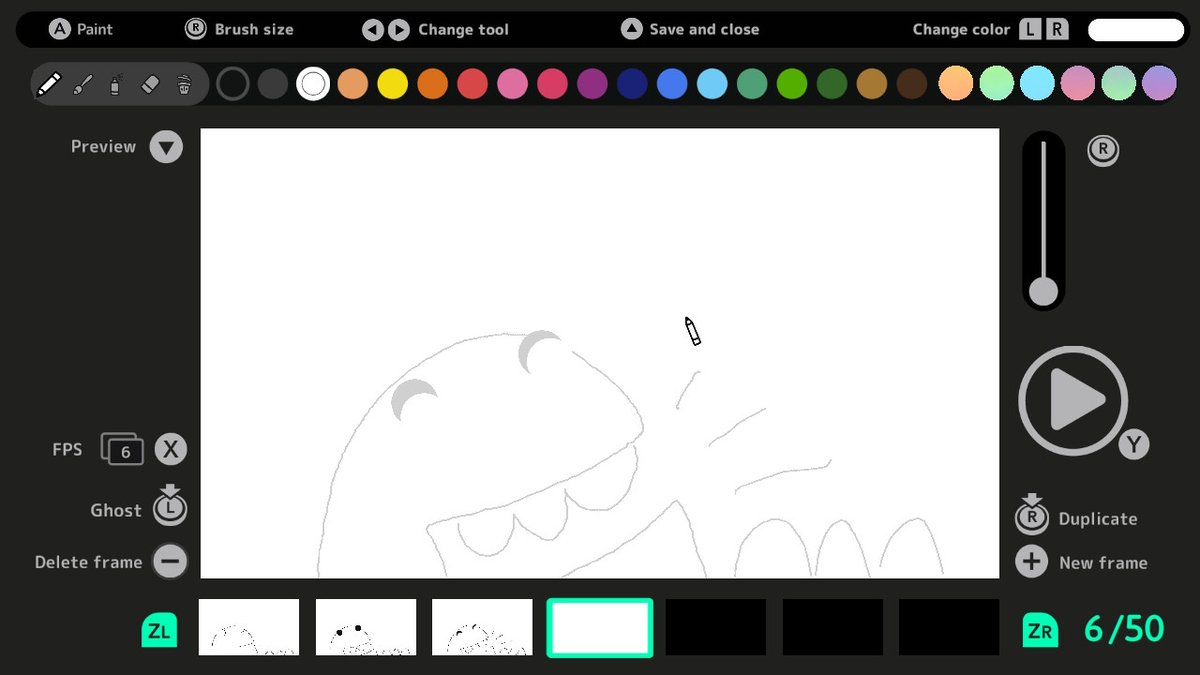Screen dimensions: 1200x675
Task: Open the Preview dropdown arrow
Action: pos(166,147)
